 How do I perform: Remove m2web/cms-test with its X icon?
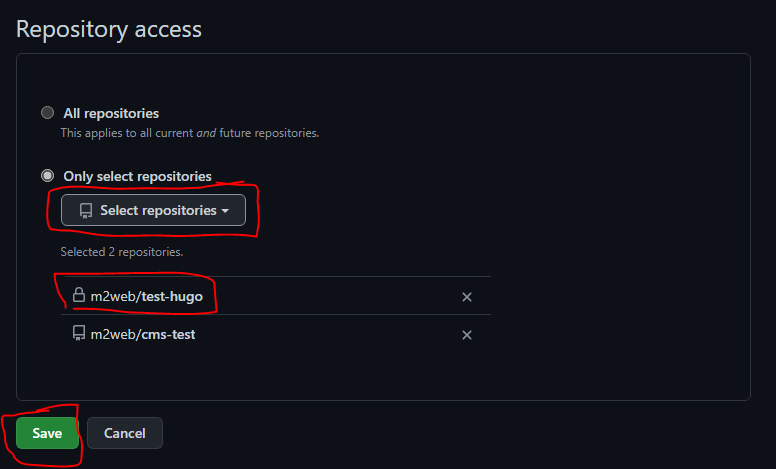click(467, 335)
